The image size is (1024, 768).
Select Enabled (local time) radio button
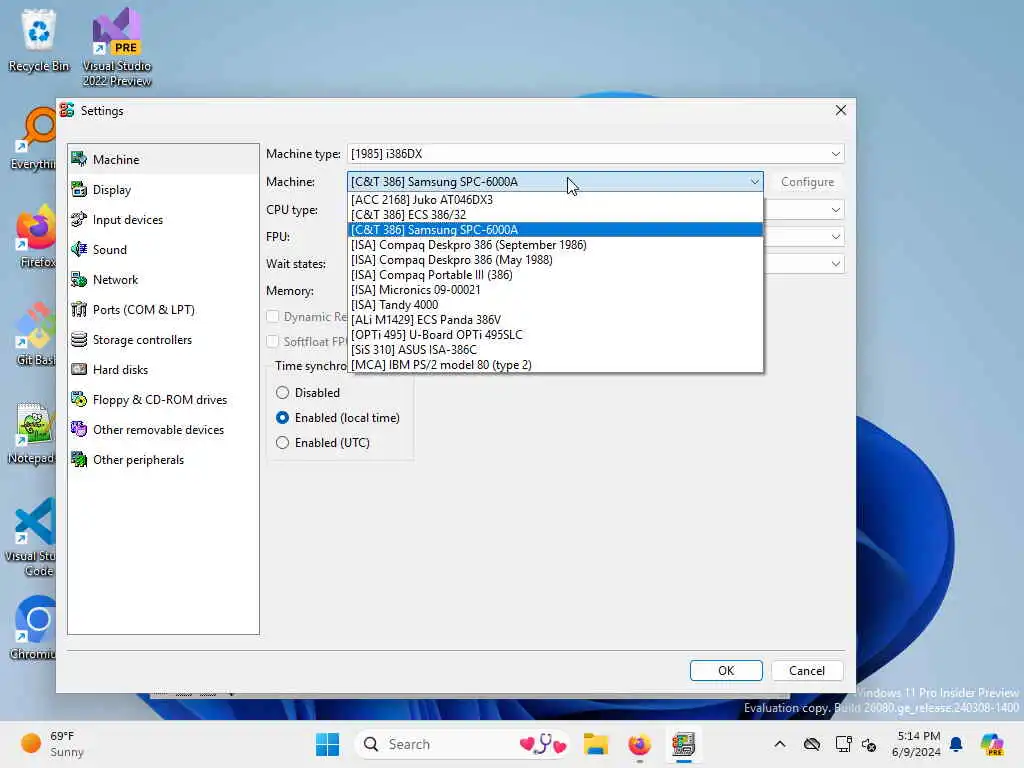282,417
